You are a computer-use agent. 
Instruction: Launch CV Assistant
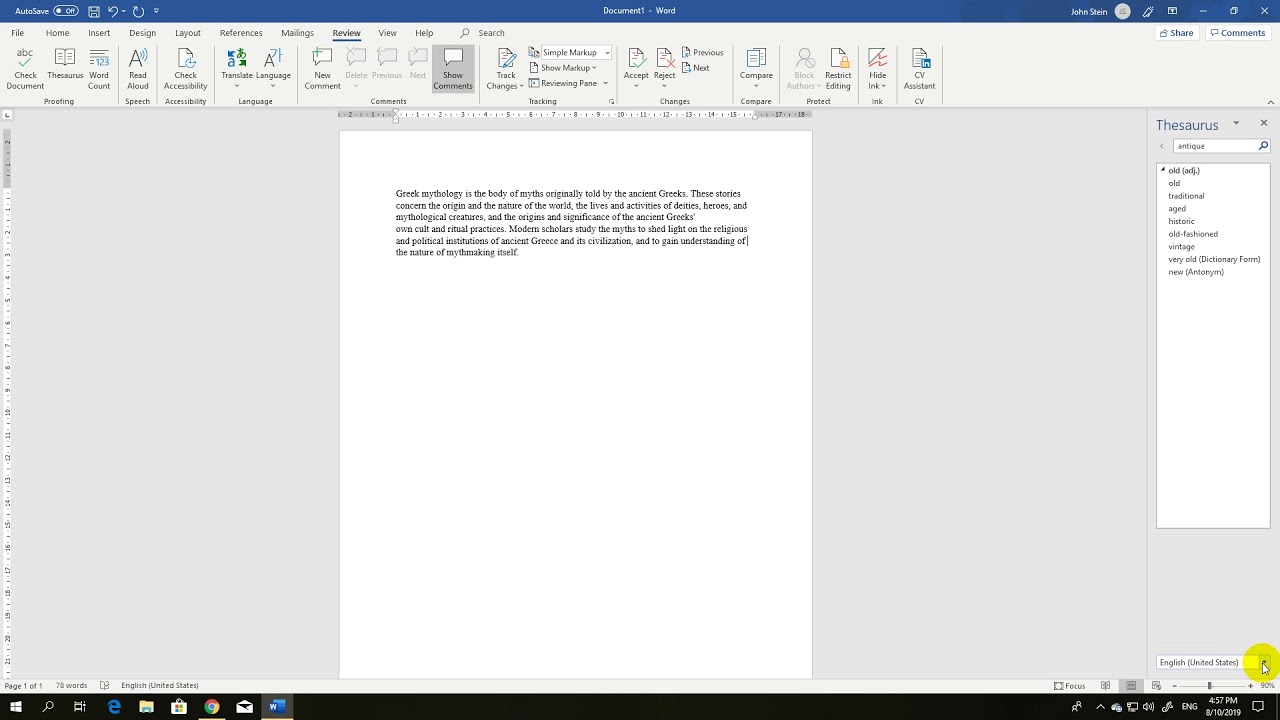point(919,69)
